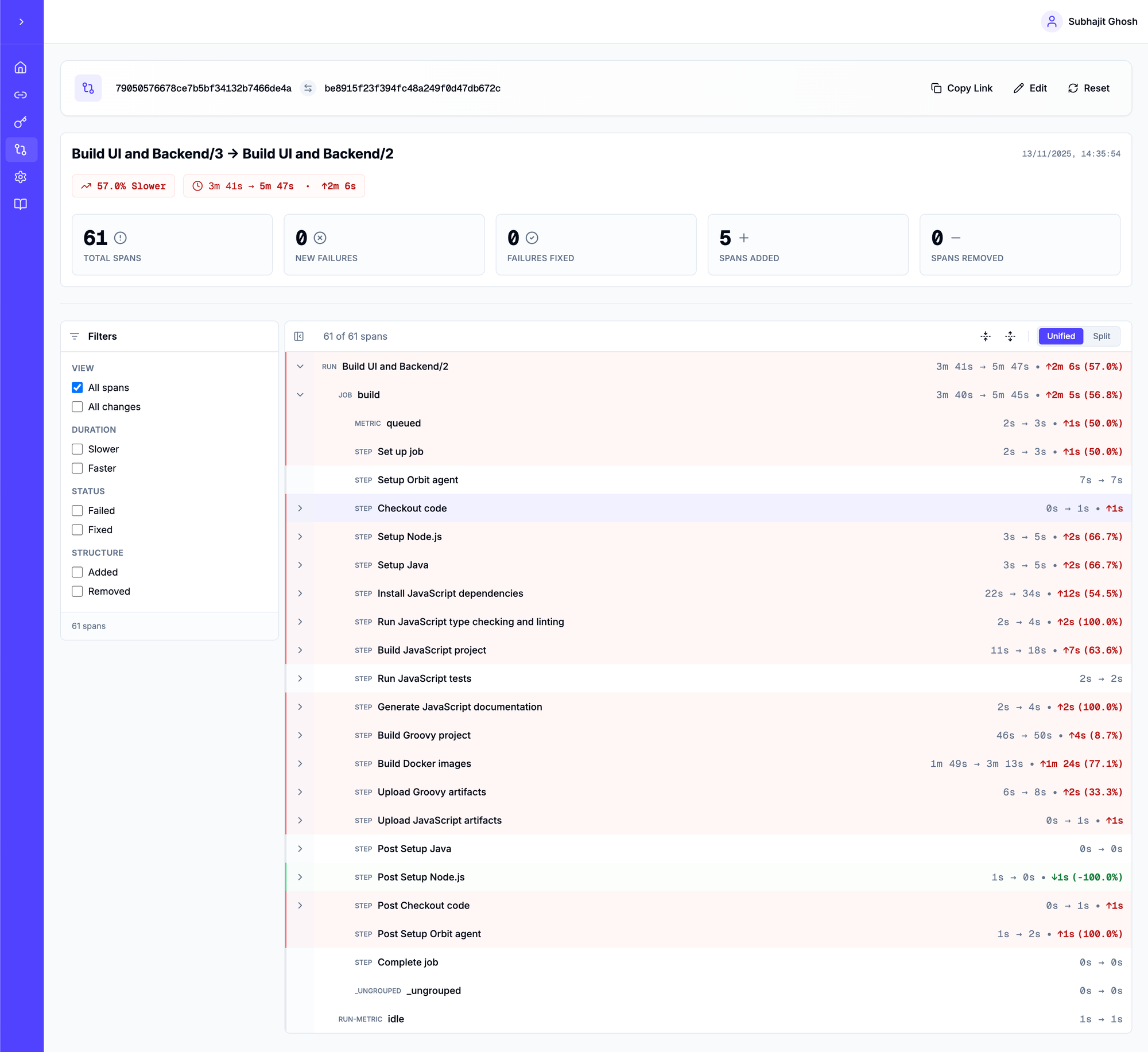Click the Copy Link button
This screenshot has height=1052, width=1148.
[961, 88]
